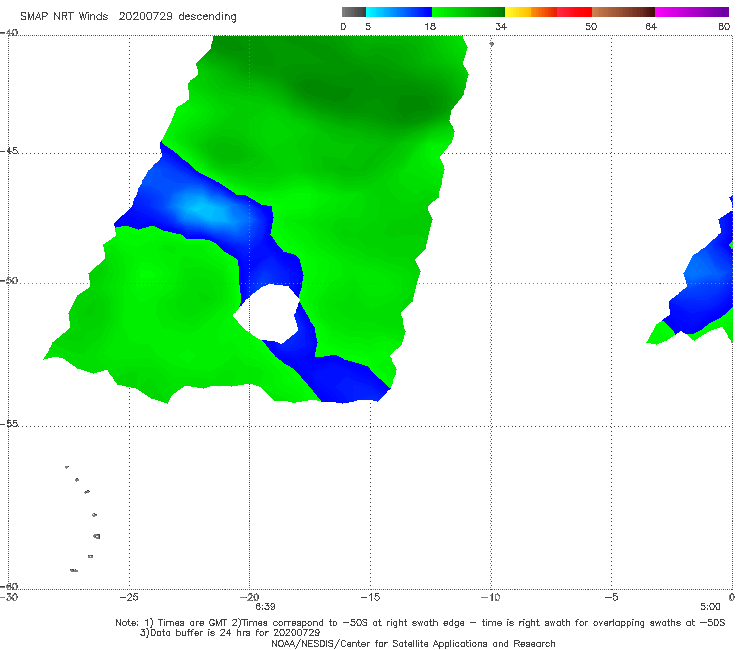Click the gray 0–5 segment of the color bar
The width and height of the screenshot is (740, 650).
[x=353, y=12]
